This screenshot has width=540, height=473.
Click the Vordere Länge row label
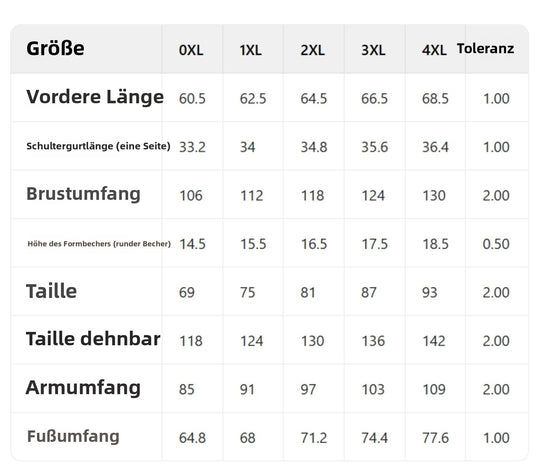click(95, 97)
